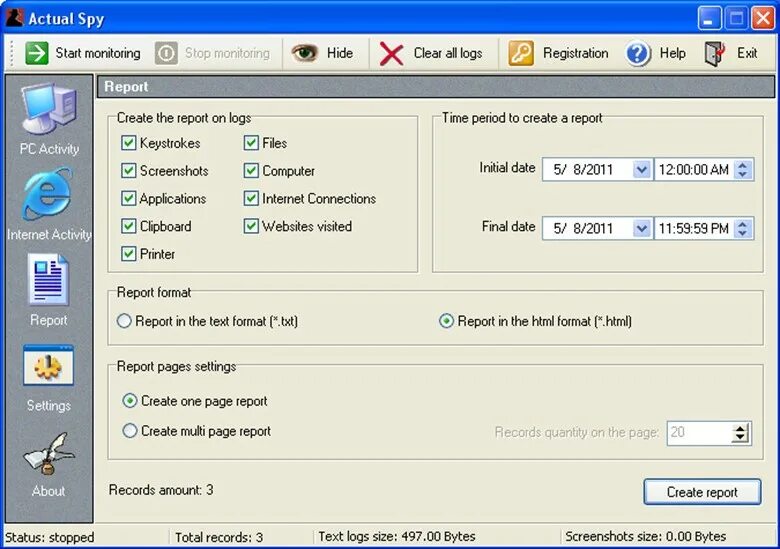780x549 pixels.
Task: Increase records quantity on the page
Action: point(740,428)
